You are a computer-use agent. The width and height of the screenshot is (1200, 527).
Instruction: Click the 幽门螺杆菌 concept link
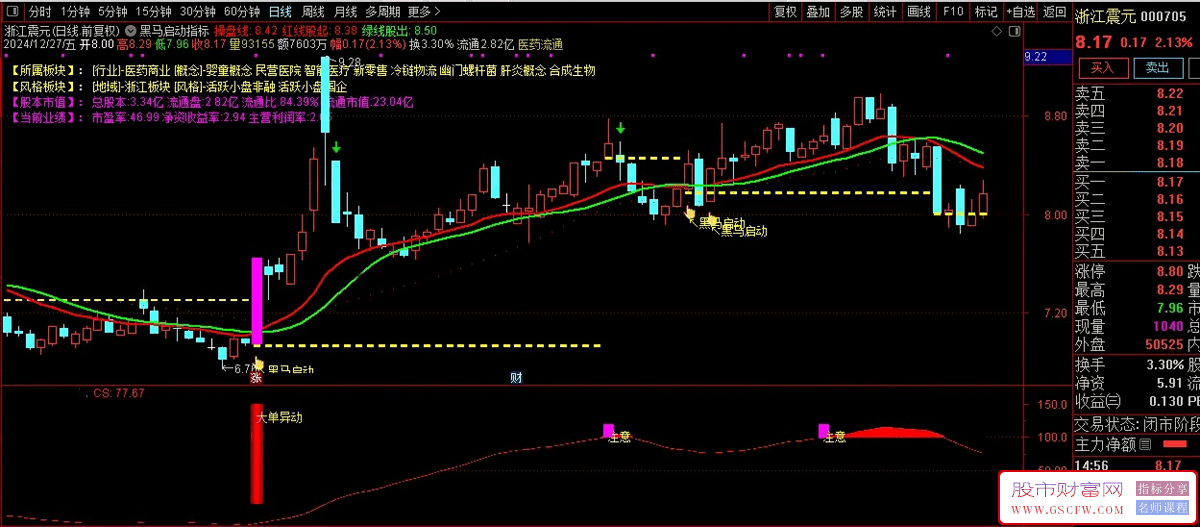point(467,71)
